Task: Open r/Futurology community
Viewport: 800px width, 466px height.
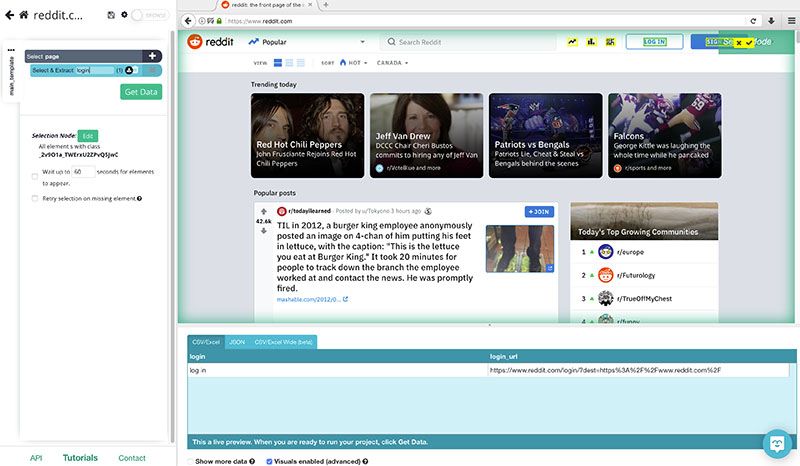Action: click(x=636, y=275)
